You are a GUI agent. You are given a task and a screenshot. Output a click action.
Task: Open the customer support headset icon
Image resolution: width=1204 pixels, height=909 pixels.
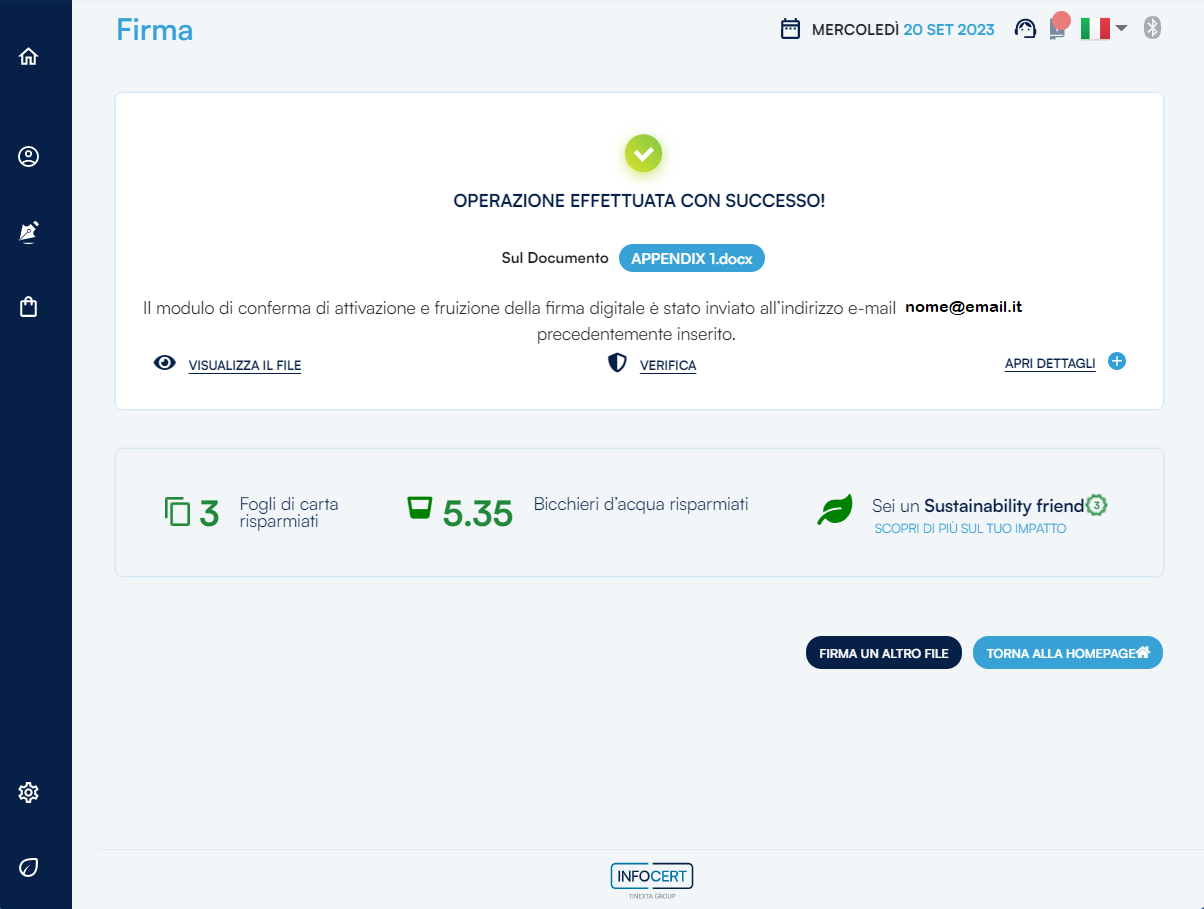pos(1025,29)
